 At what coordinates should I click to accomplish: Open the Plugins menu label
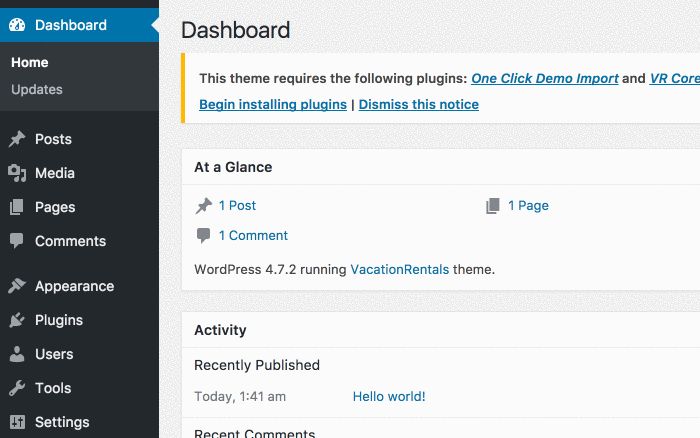[x=59, y=320]
